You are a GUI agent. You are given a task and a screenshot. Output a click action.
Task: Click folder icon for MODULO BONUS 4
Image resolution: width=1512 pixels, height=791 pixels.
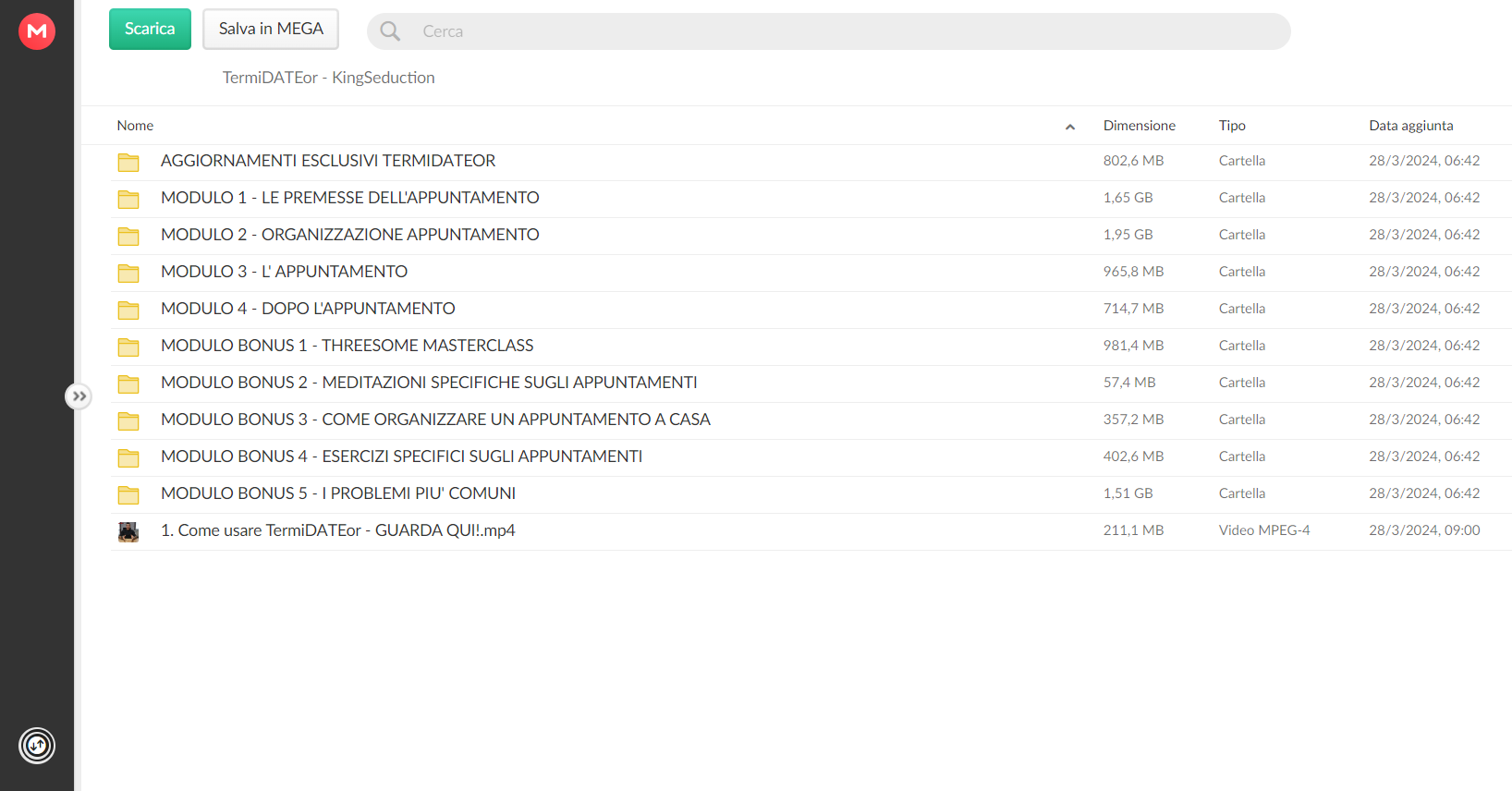pos(128,458)
